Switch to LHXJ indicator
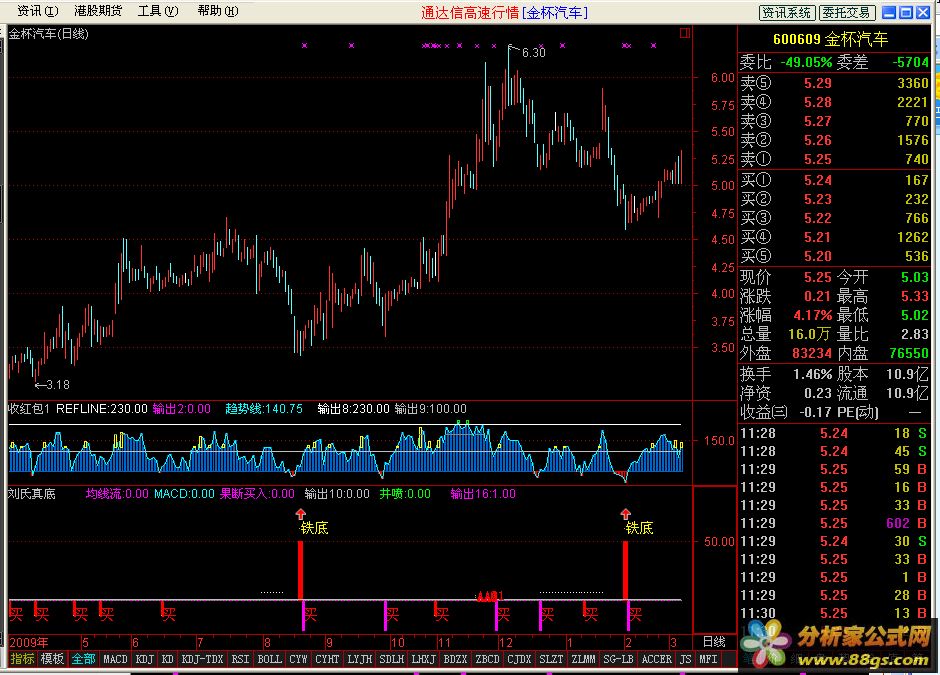This screenshot has height=675, width=940. pos(423,659)
